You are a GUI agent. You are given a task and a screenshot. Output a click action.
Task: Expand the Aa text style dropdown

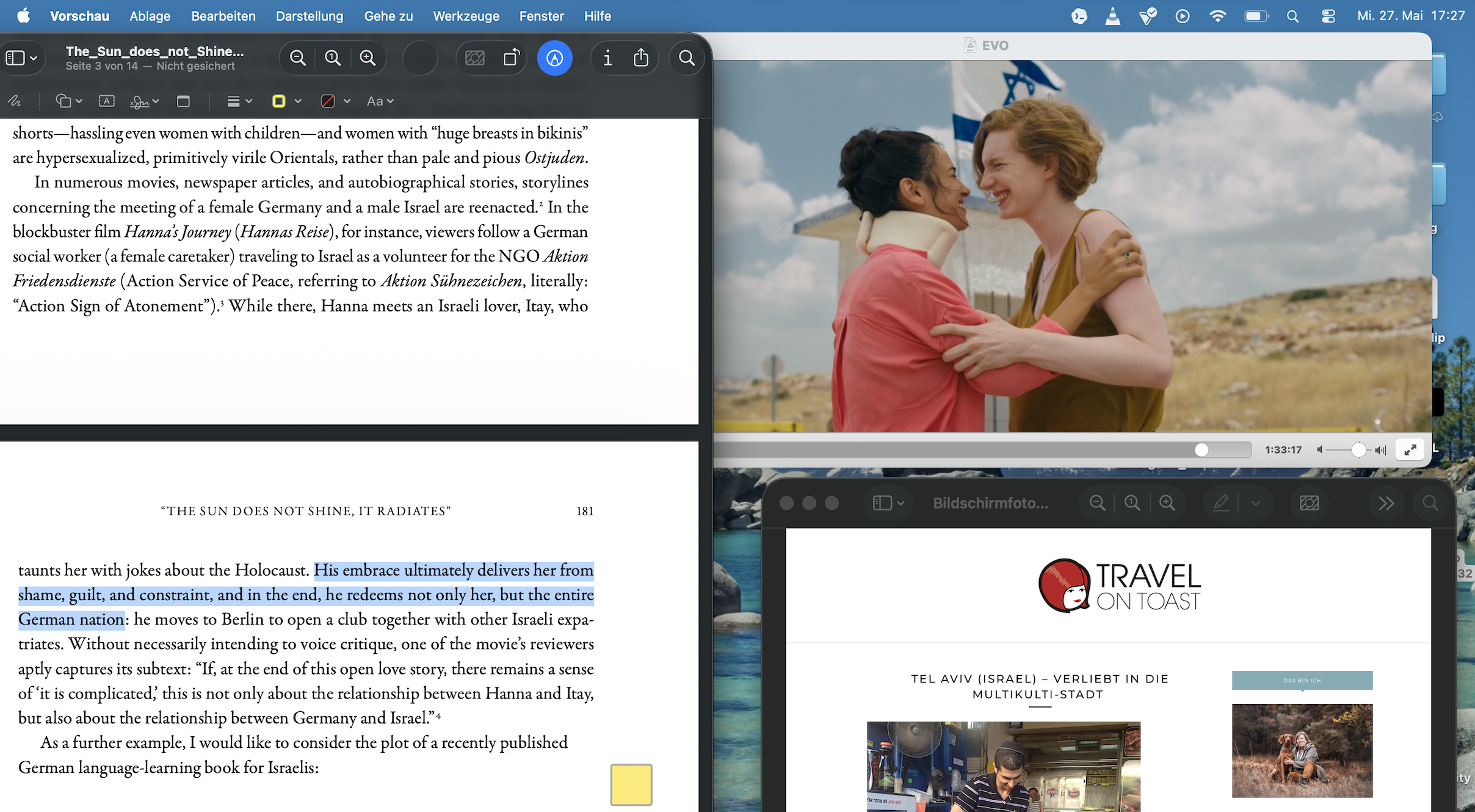[x=380, y=101]
